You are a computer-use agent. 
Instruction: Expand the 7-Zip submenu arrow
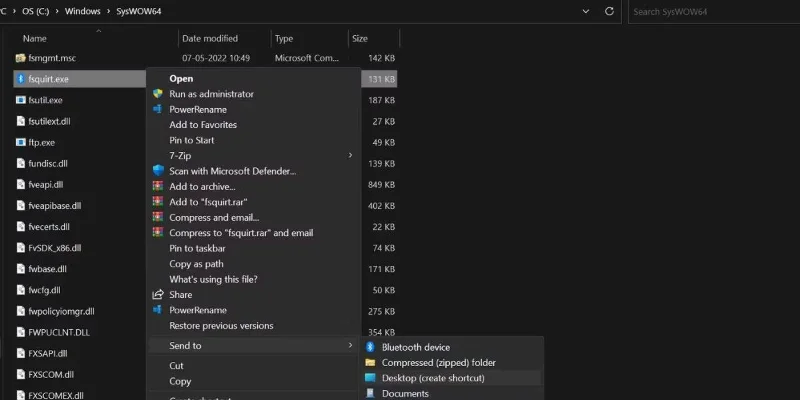tap(350, 155)
